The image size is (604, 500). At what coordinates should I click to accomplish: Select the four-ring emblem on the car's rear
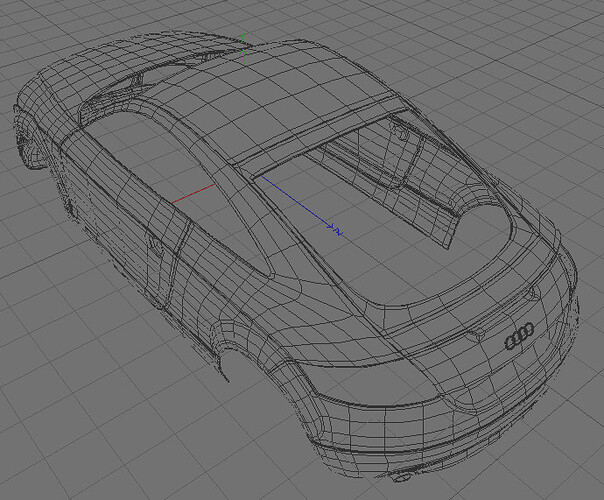pos(520,336)
